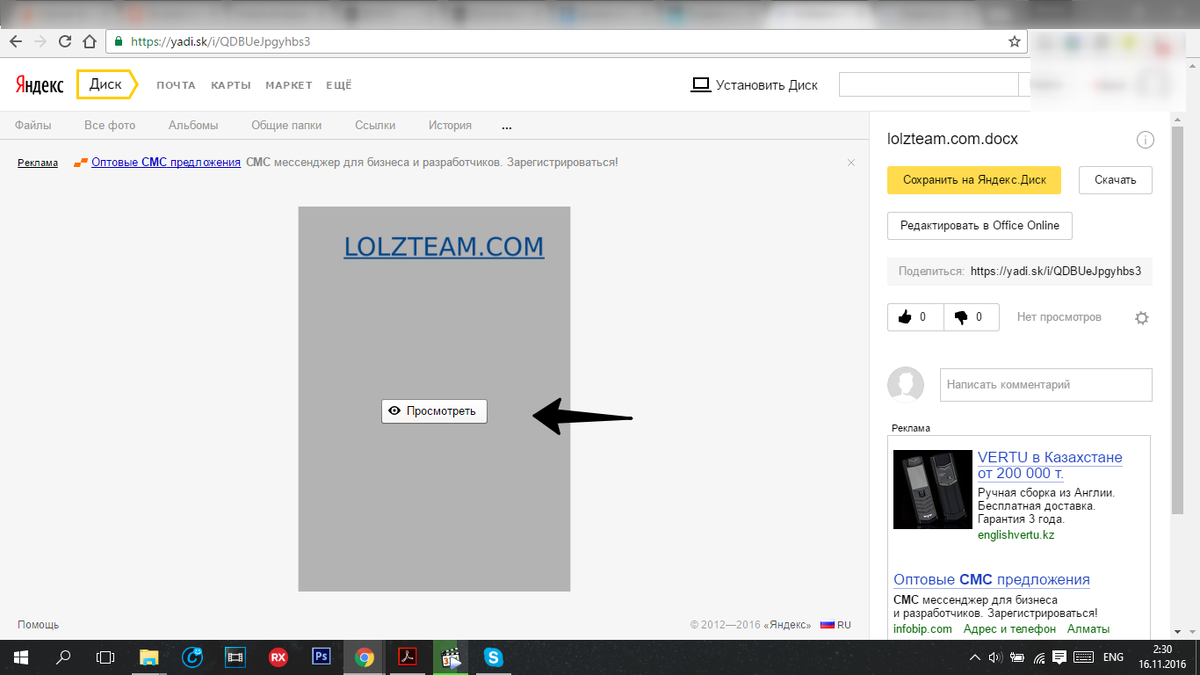Click the browser back arrow

point(16,42)
